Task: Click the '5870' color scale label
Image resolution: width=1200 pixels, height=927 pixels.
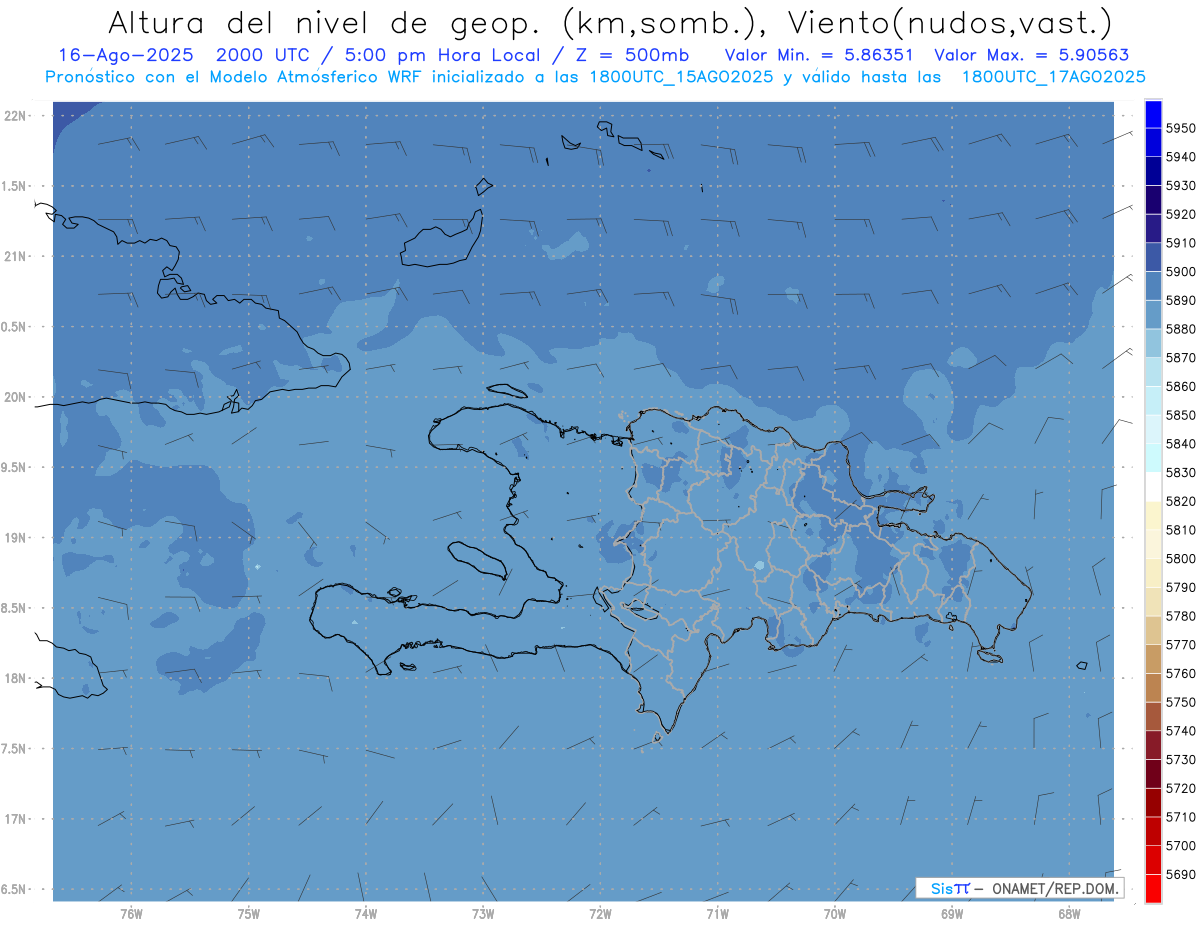Action: tap(1181, 357)
